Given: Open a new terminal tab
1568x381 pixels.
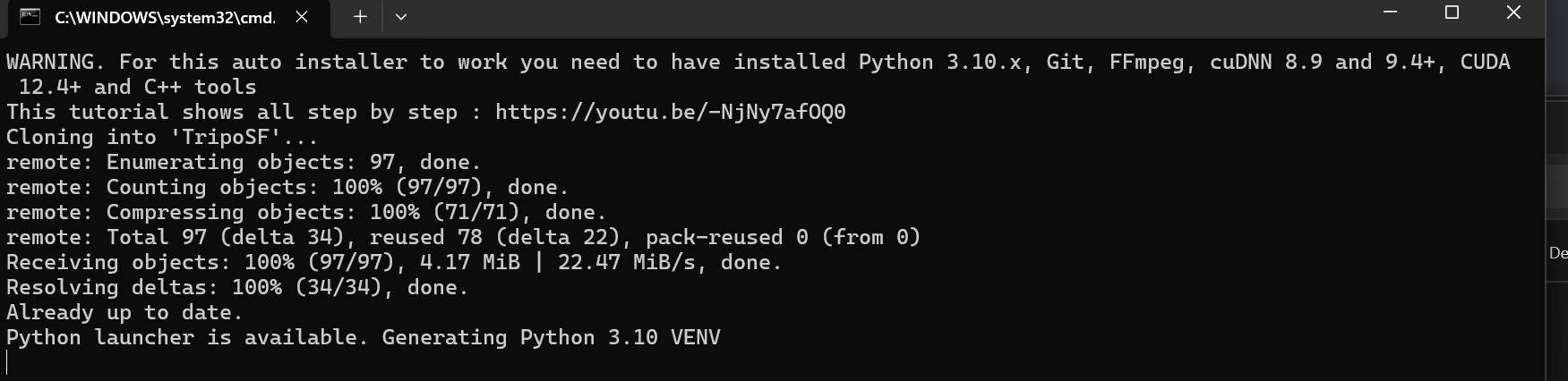Looking at the screenshot, I should point(360,17).
